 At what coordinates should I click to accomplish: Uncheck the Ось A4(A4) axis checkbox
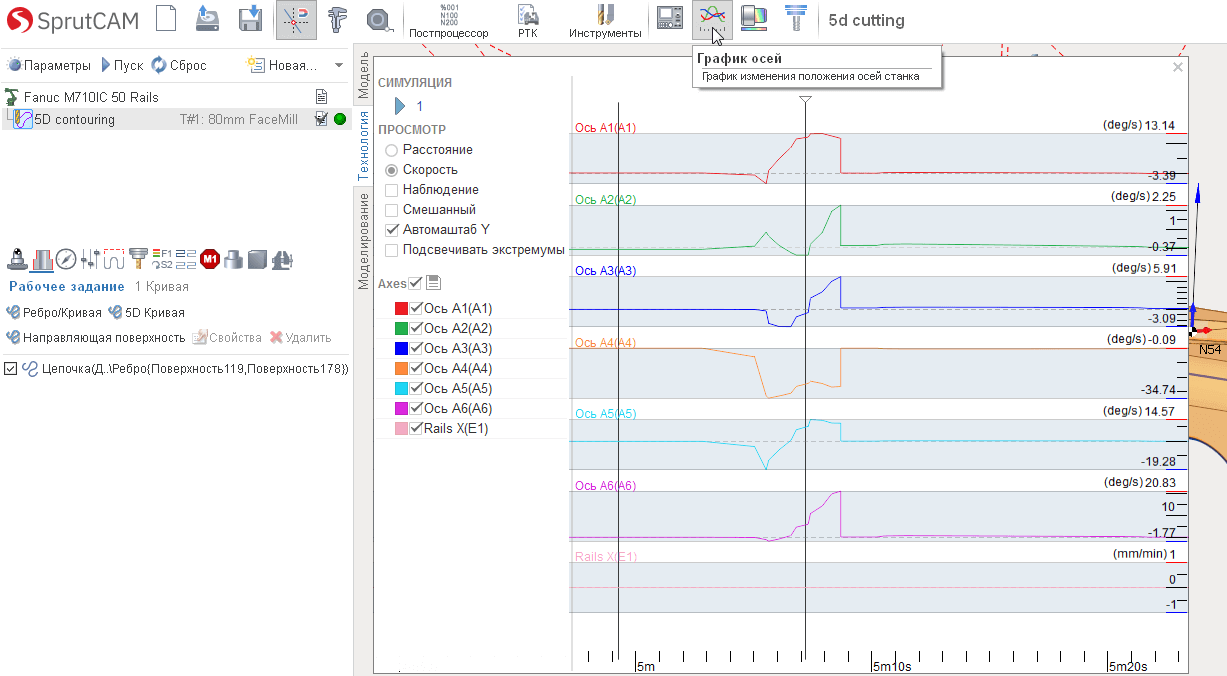click(416, 368)
